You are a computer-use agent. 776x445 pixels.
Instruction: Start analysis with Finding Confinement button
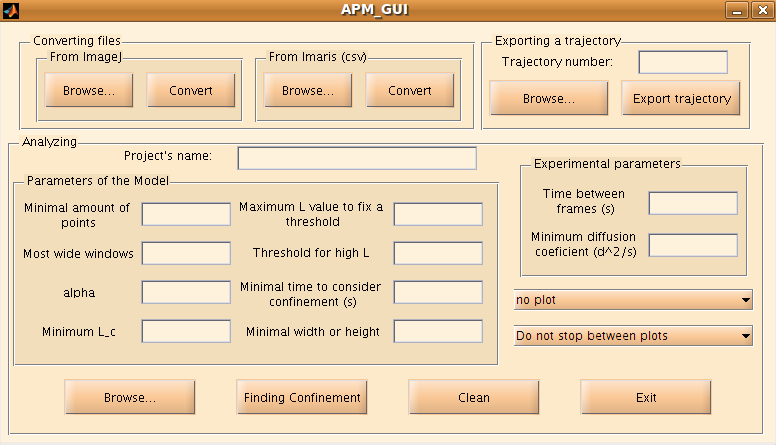coord(302,397)
